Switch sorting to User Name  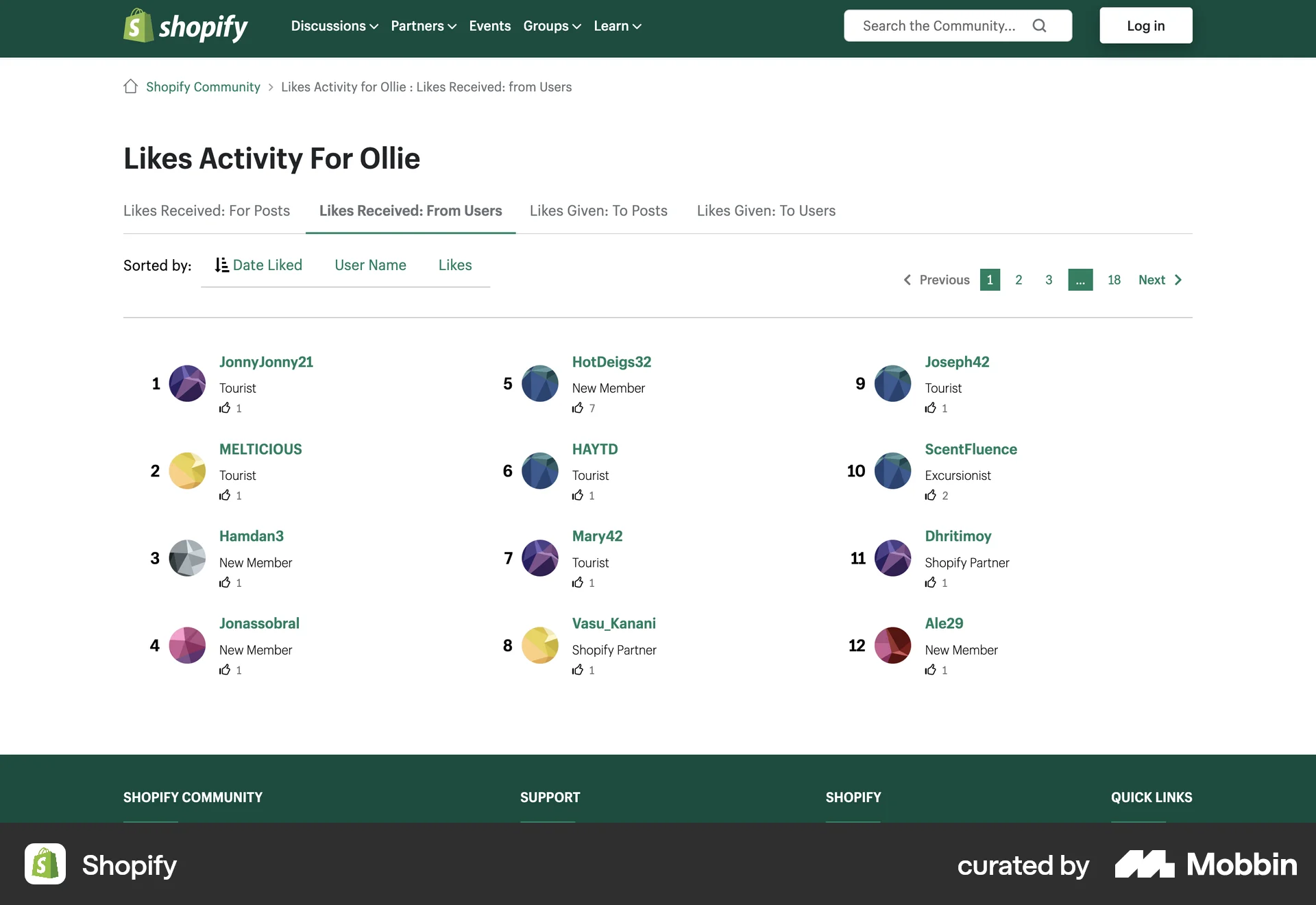click(370, 265)
